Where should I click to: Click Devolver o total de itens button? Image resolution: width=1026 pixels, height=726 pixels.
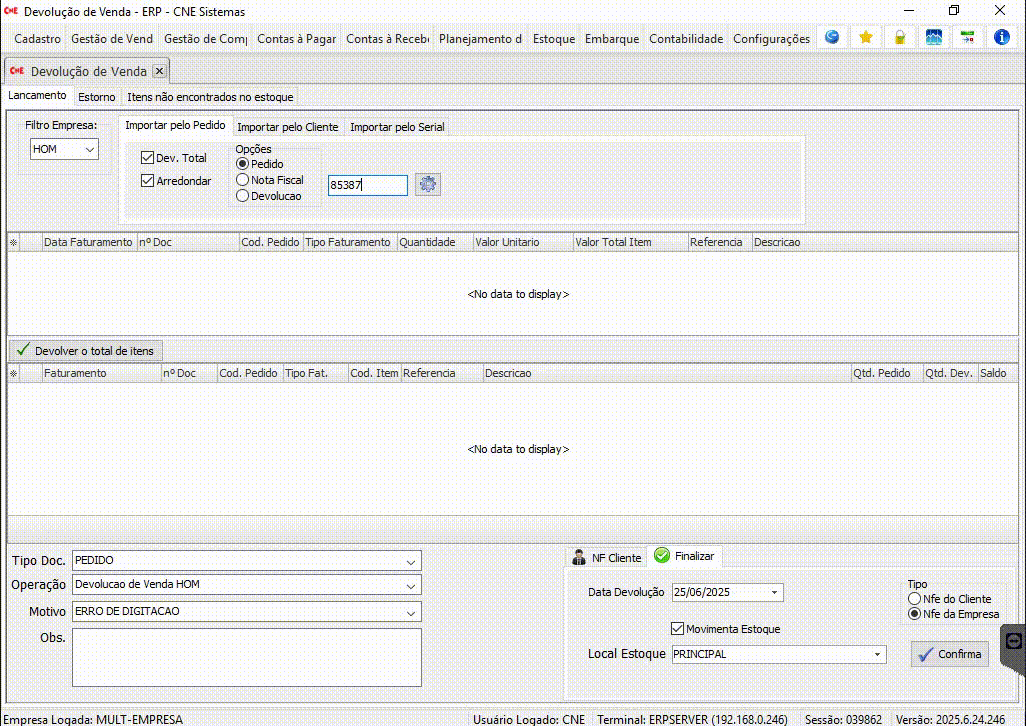point(85,351)
